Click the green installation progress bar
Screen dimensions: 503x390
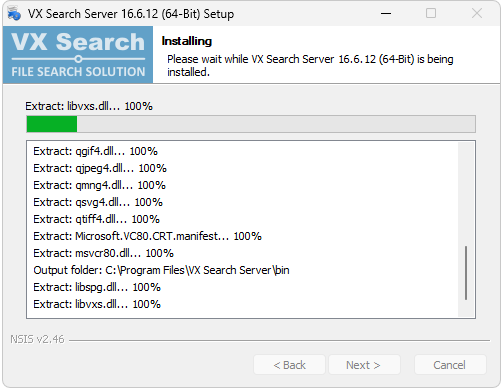[x=251, y=124]
